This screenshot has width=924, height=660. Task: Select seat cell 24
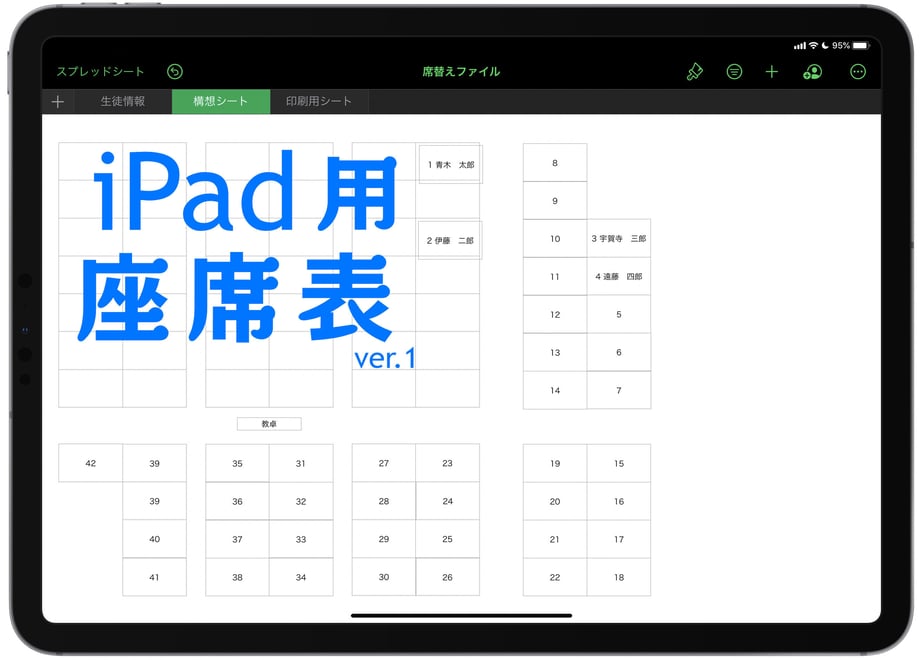tap(447, 501)
